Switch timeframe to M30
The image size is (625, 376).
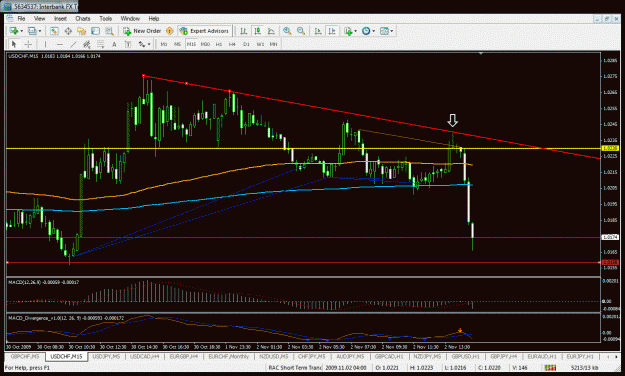click(205, 44)
